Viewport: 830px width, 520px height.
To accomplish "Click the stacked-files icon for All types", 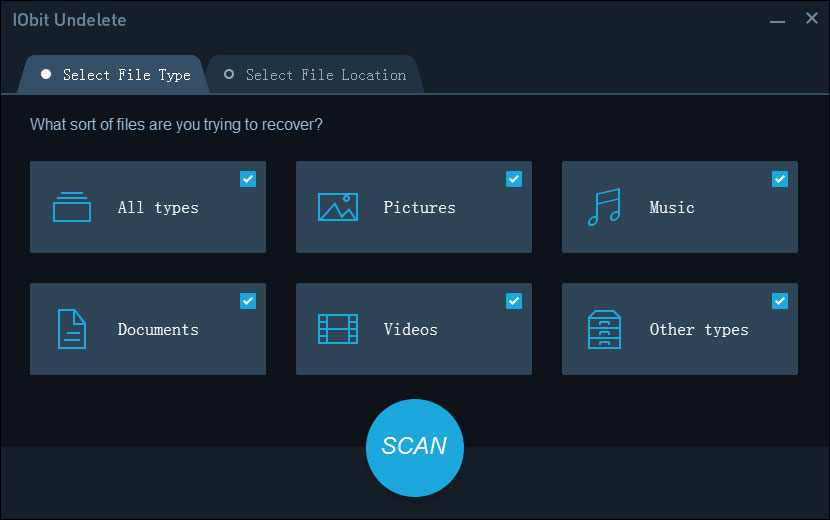I will [x=71, y=207].
